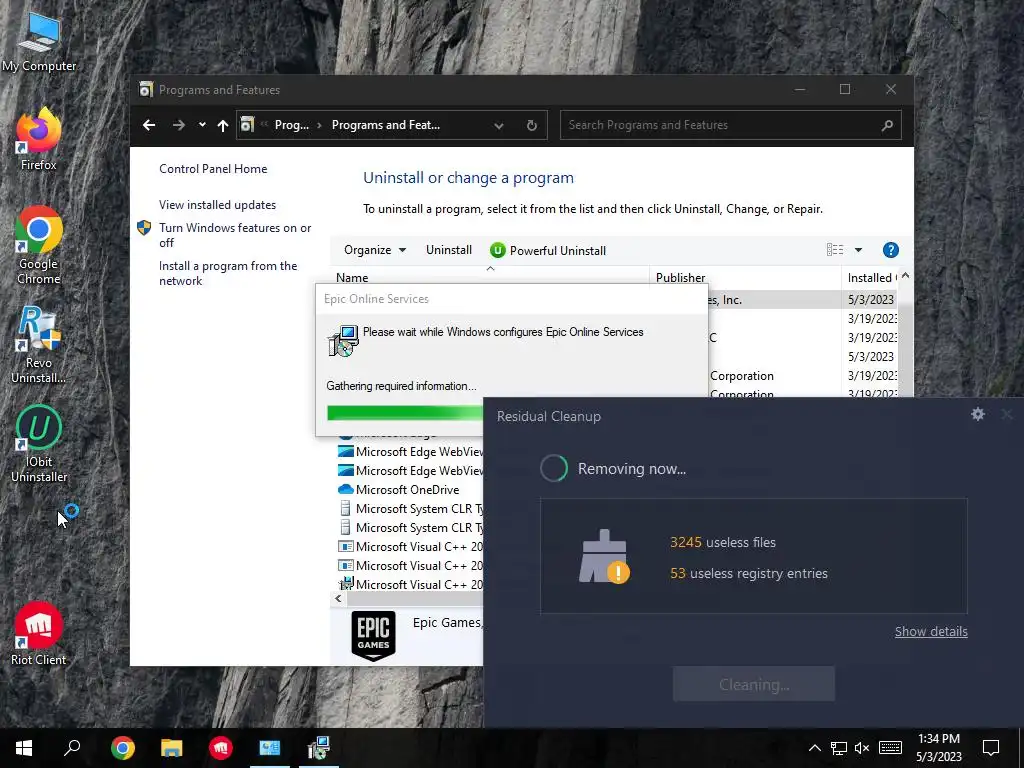The image size is (1024, 768).
Task: Click the horizontal scrollbar left arrow
Action: pos(338,598)
